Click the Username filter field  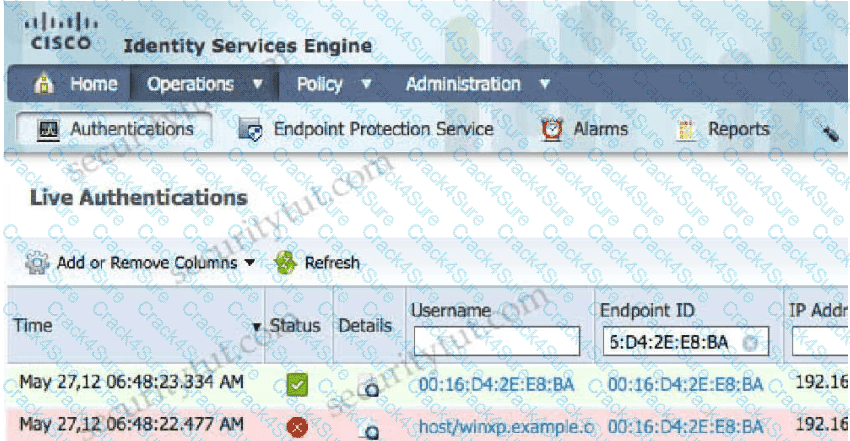coord(495,341)
